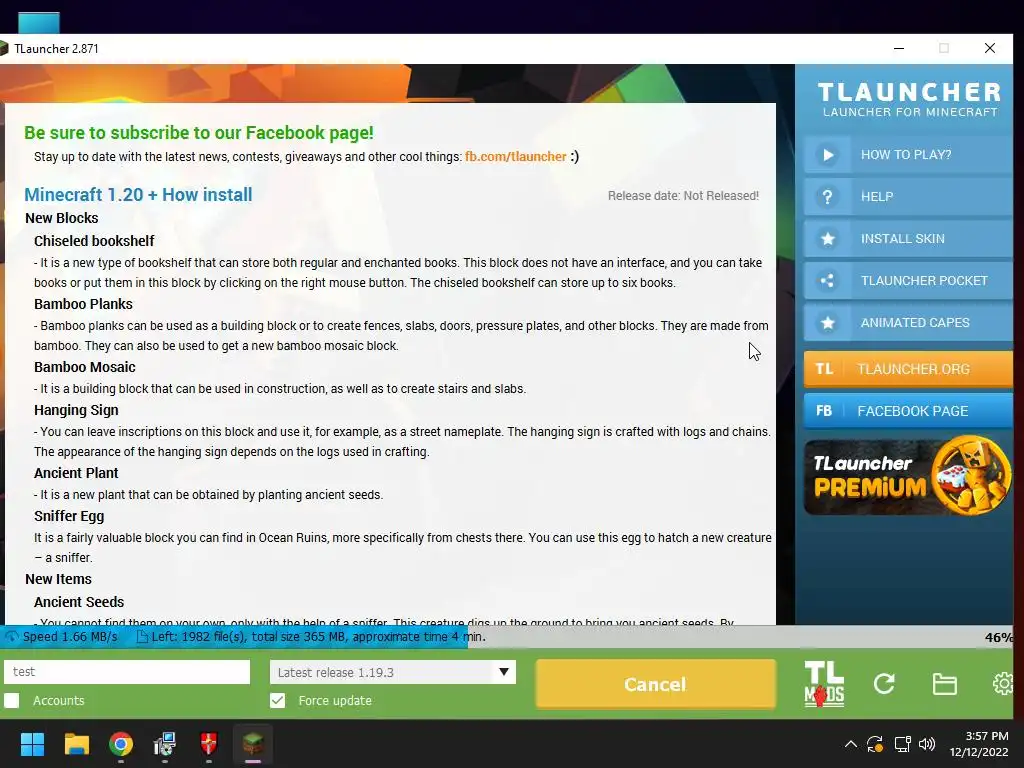Follow the fb.com/tlauncher link

[515, 157]
